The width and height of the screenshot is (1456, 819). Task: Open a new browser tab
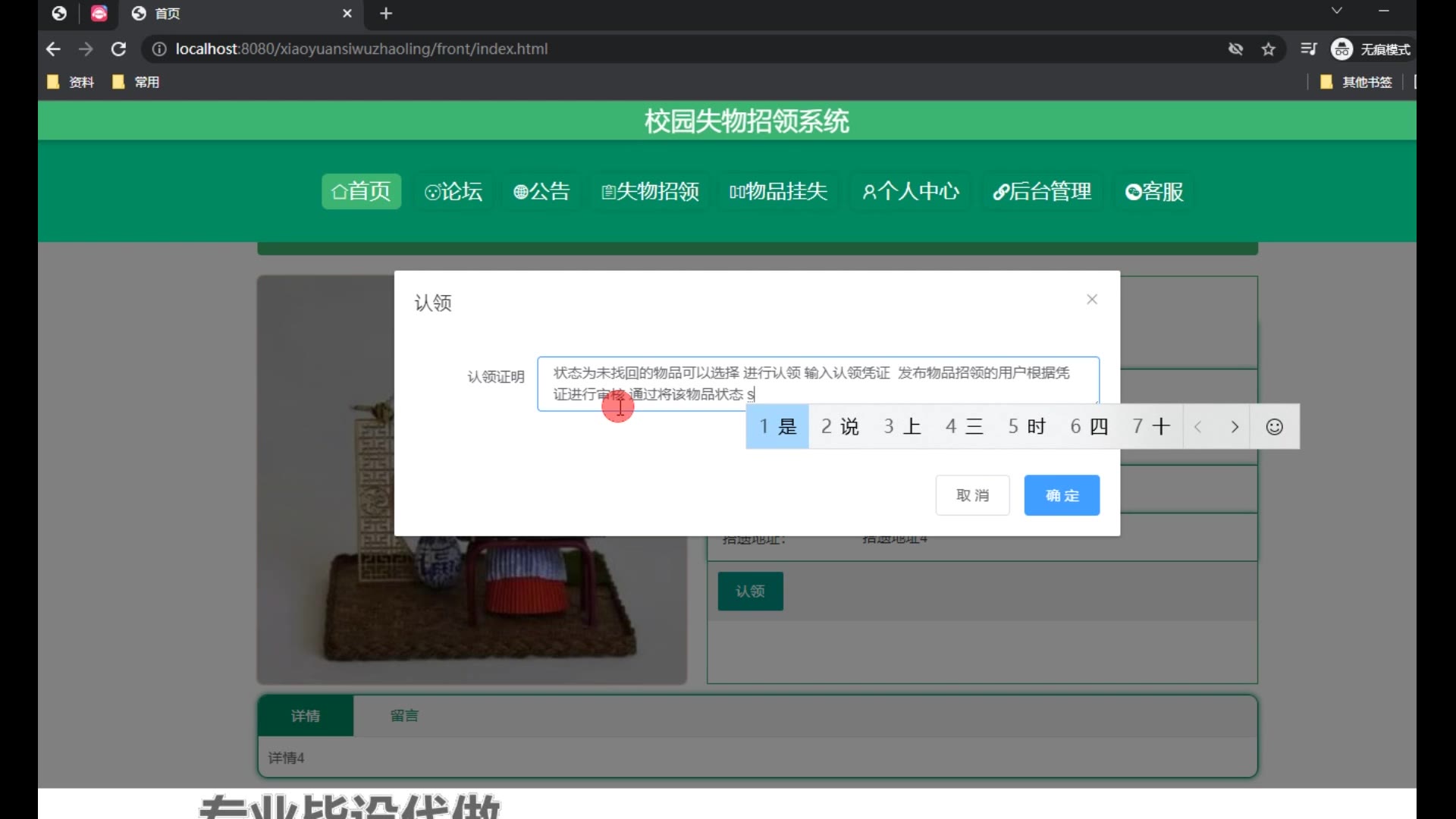click(386, 14)
